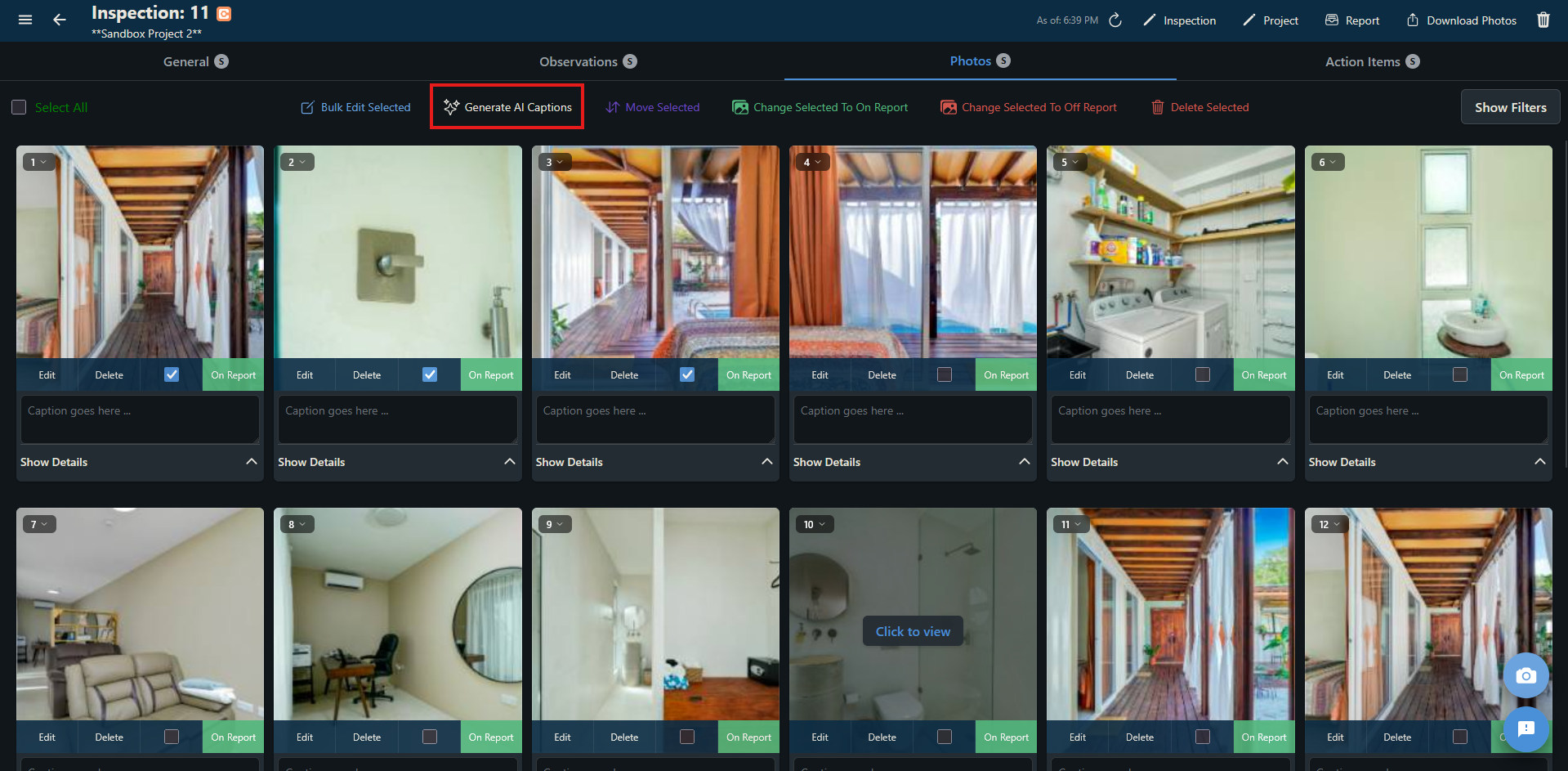Switch to the Action Items tab
Viewport: 1568px width, 771px height.
click(1372, 61)
